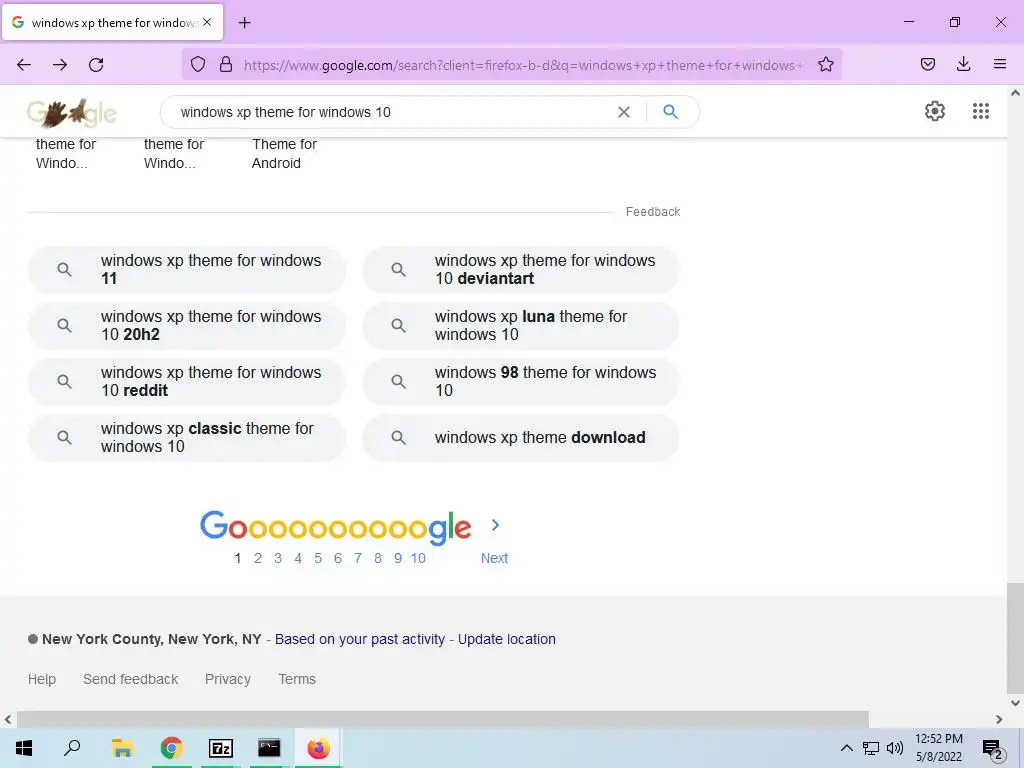This screenshot has height=768, width=1024.
Task: Go forward with the arrow button
Action: pyautogui.click(x=60, y=65)
